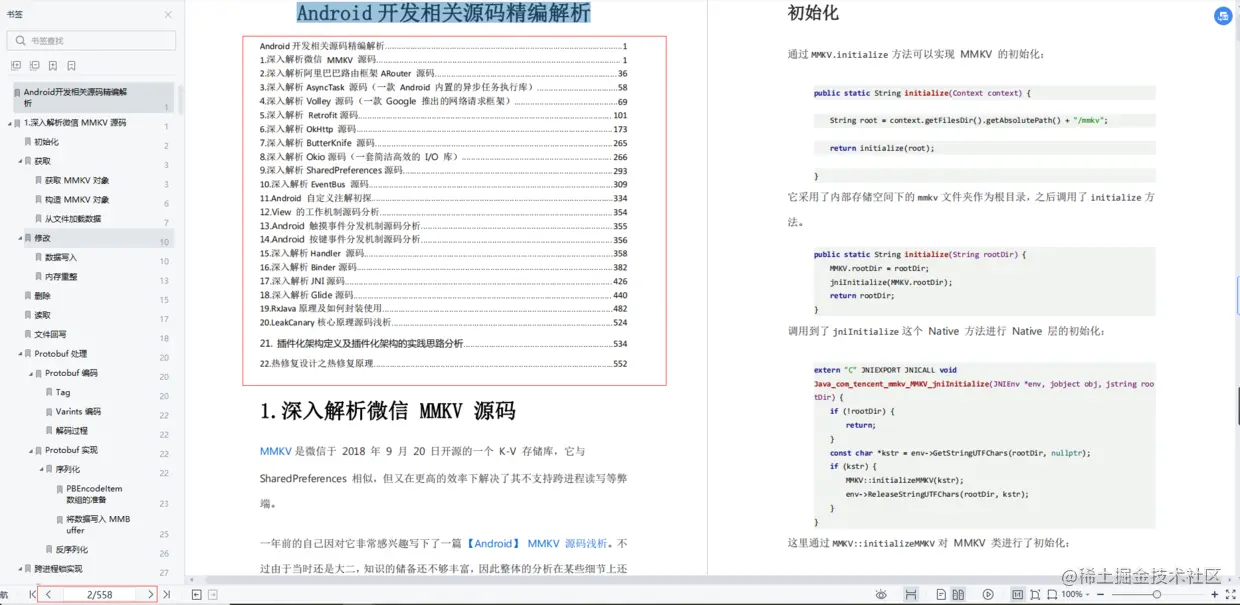Click the plain bookmark icon in panel toolbar
This screenshot has width=1240, height=605.
point(72,66)
